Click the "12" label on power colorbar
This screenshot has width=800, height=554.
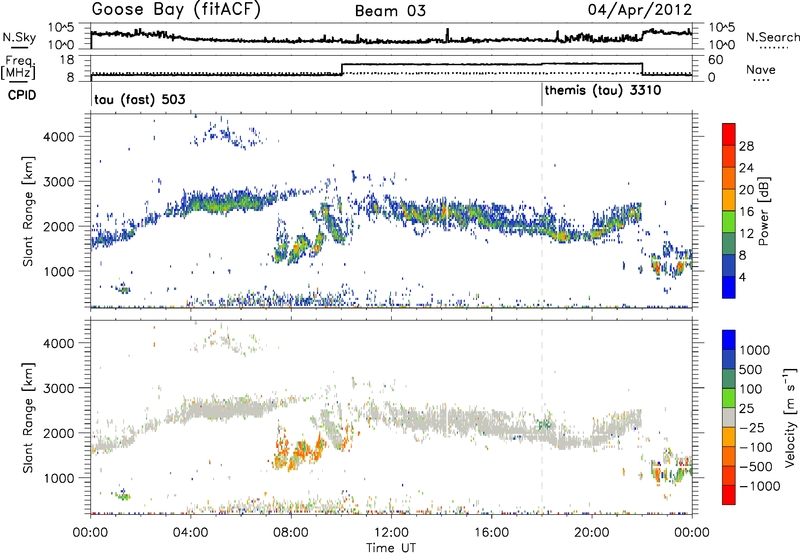click(746, 234)
